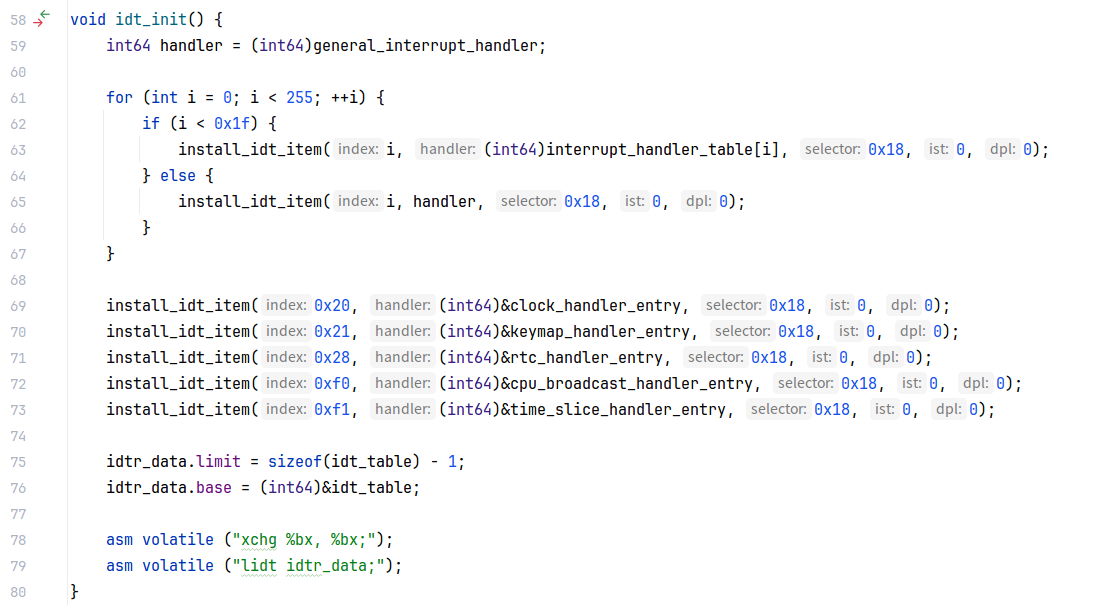Click the 'void' keyword on line 58
Viewport: 1094px width, 605px height.
tap(88, 20)
